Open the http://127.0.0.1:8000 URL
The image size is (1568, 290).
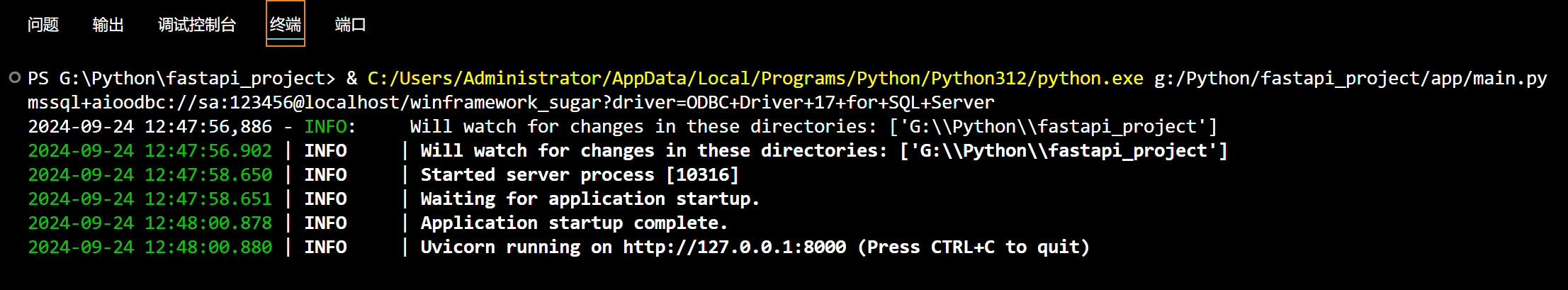click(x=734, y=247)
